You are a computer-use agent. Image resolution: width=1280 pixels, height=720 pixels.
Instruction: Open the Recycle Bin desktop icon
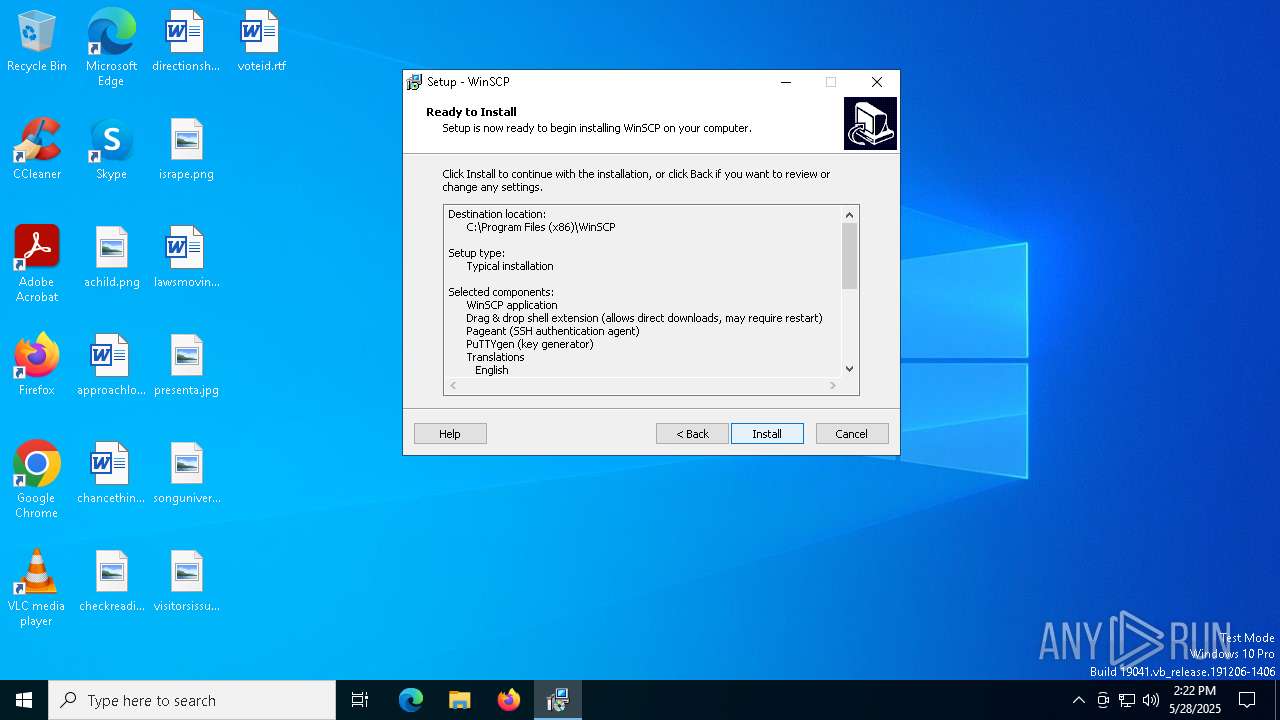click(x=37, y=42)
